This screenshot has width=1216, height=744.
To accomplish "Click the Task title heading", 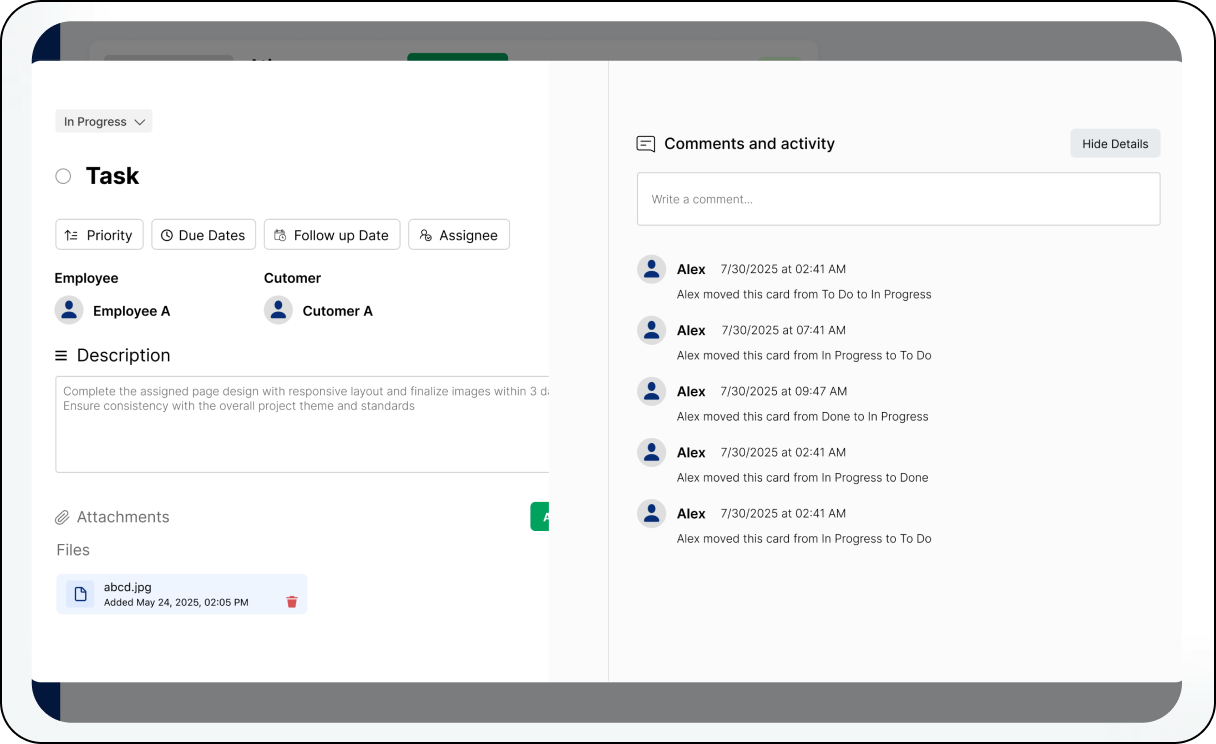I will click(x=112, y=176).
